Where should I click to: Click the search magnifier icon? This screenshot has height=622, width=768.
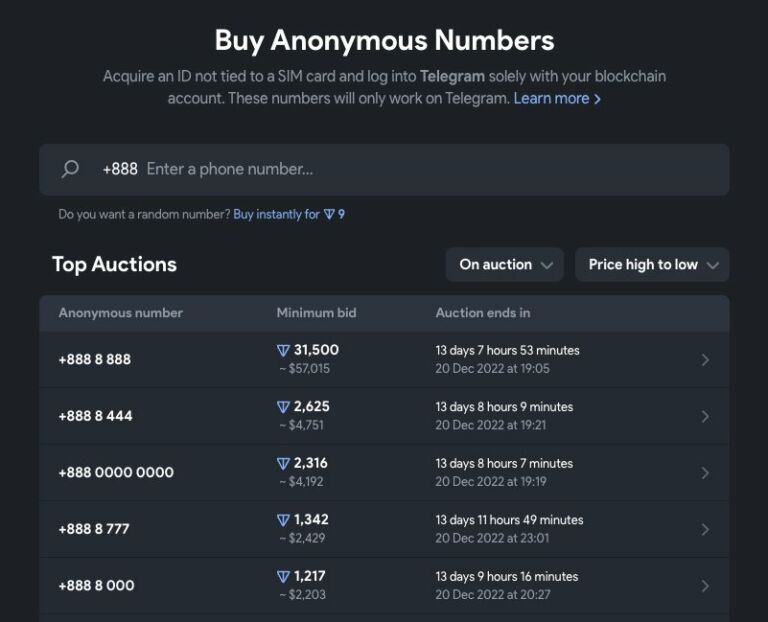click(x=70, y=169)
